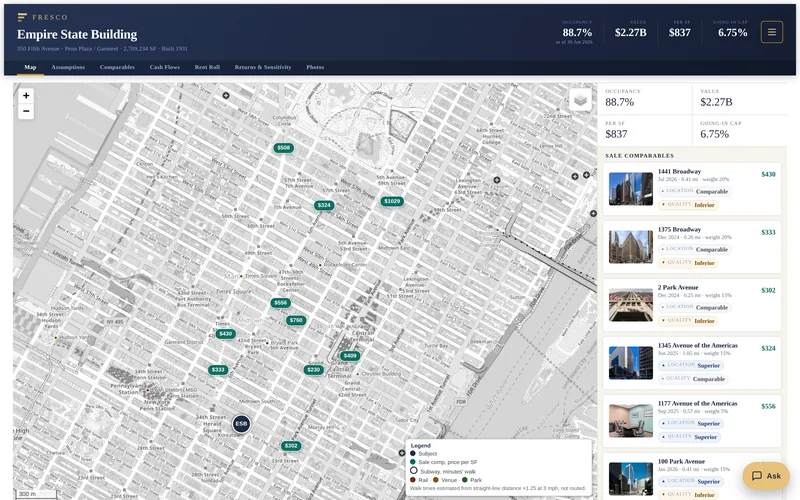This screenshot has width=800, height=500.
Task: Click 'Sale comp, price per SF' legend entry
Action: pos(444,462)
